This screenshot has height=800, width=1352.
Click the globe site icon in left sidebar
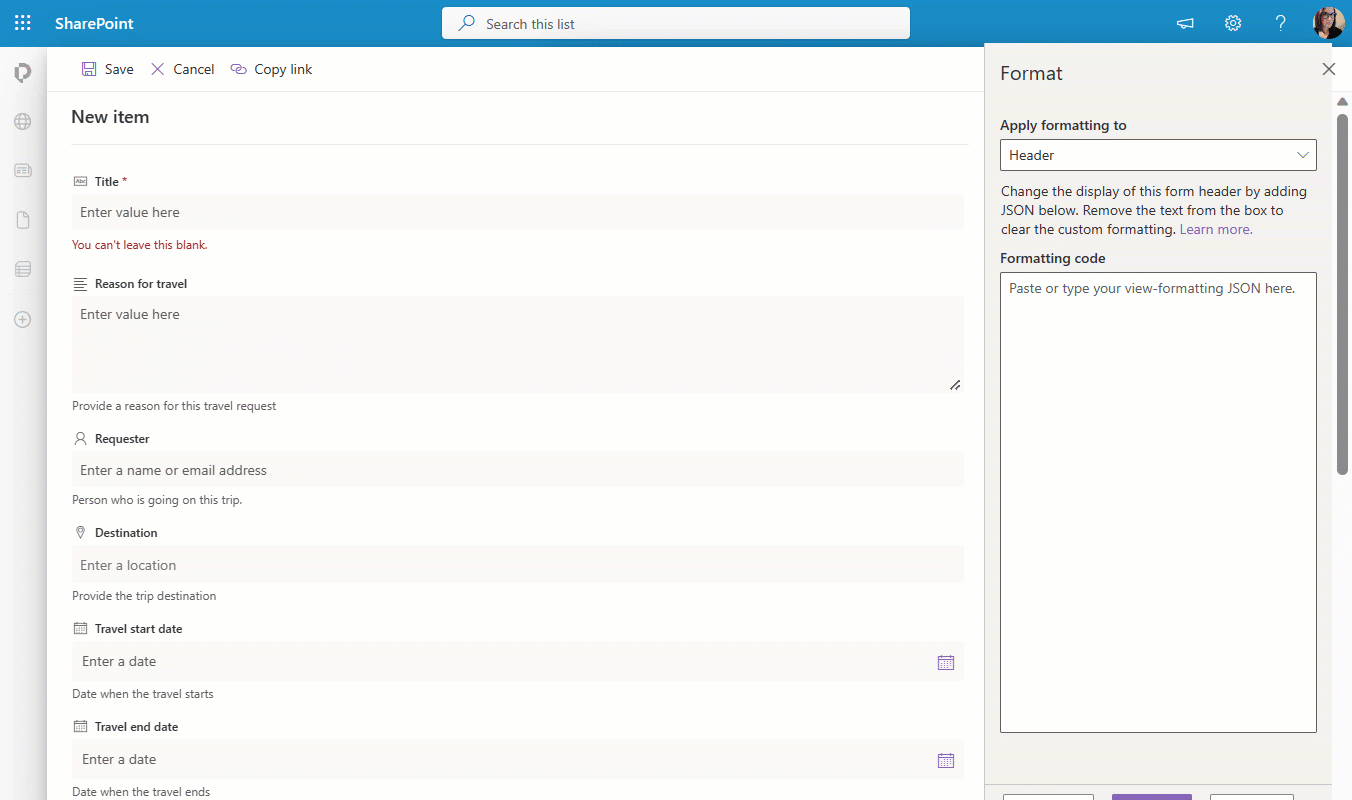coord(22,121)
